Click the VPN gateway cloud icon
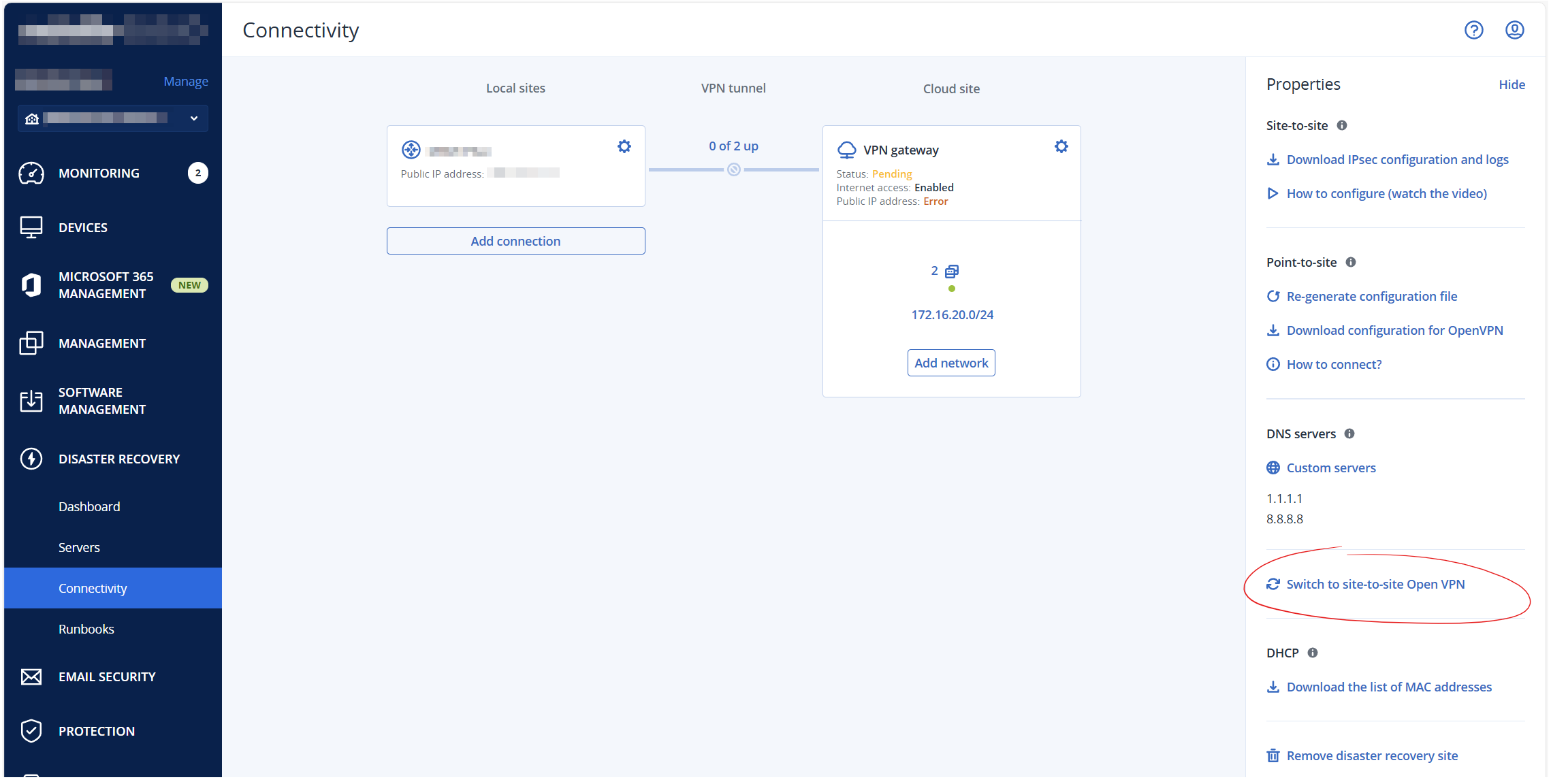Viewport: 1551px width, 784px height. tap(846, 150)
